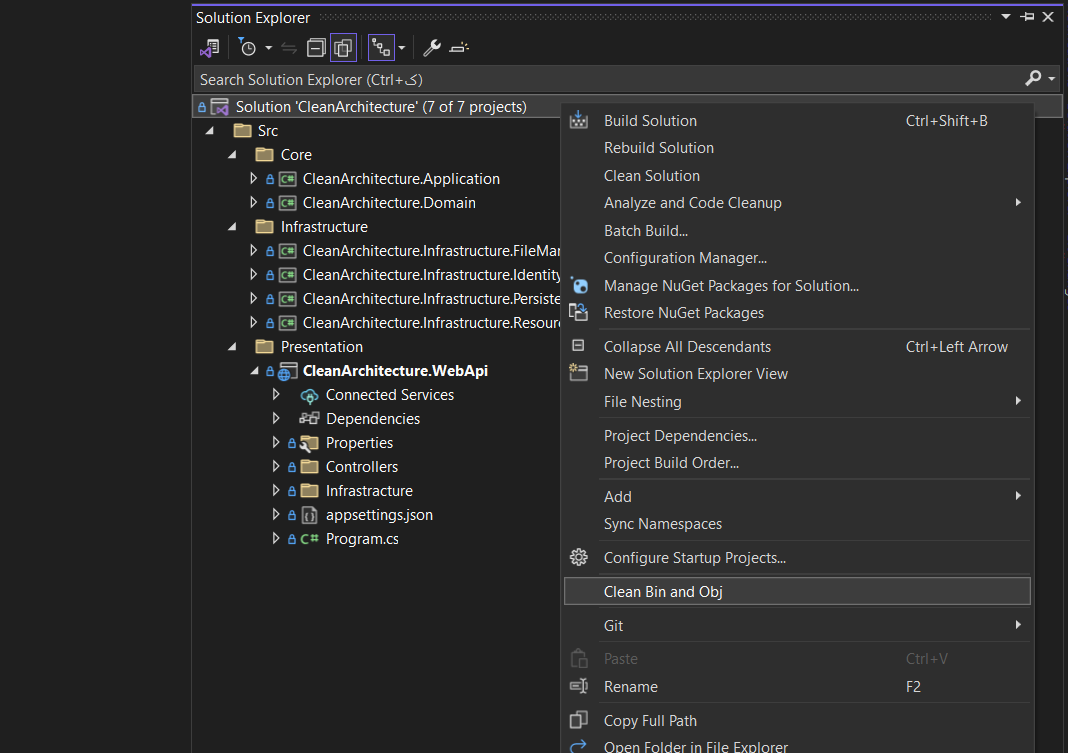Click the Copy Full Path icon

coord(578,719)
